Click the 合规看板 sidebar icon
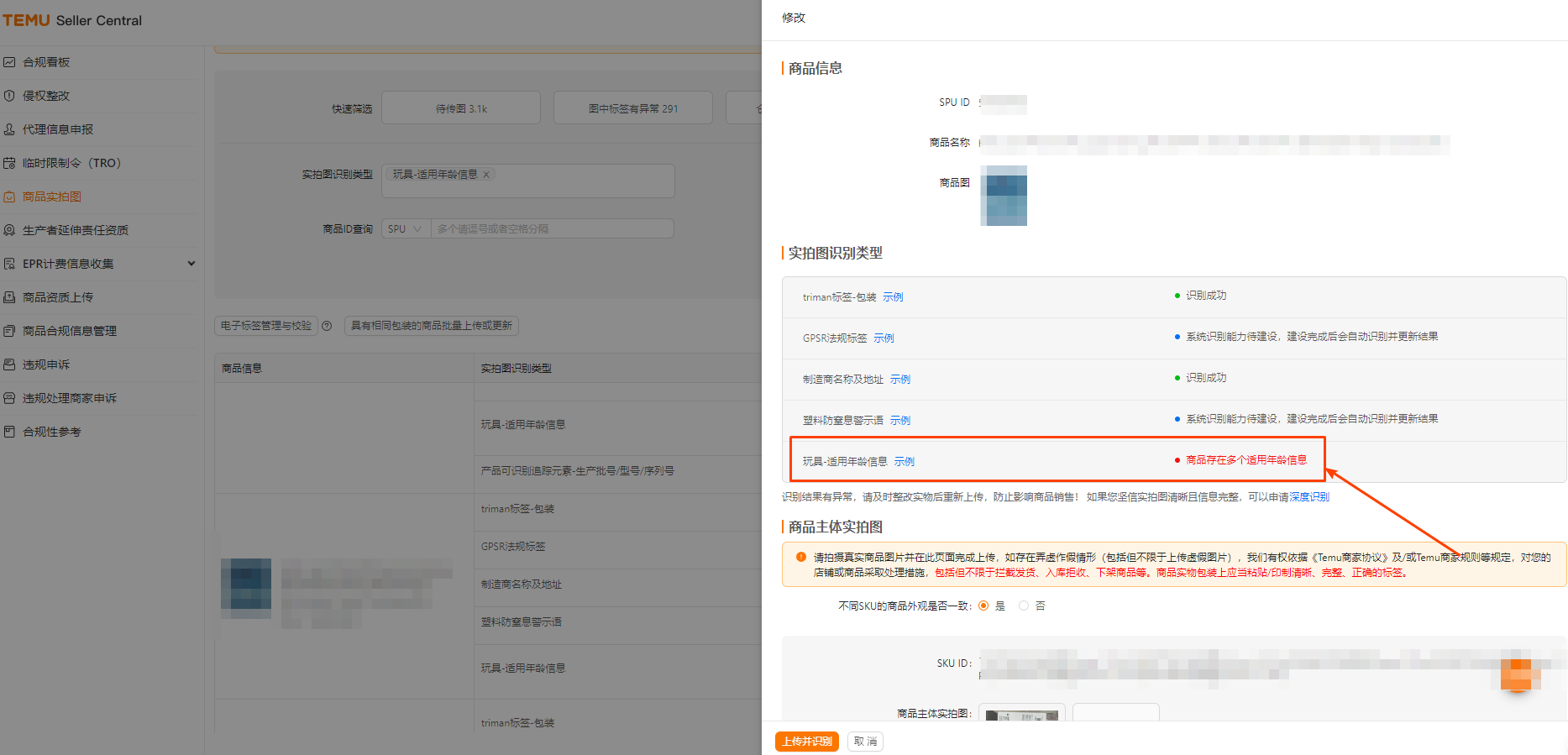Screen dimensions: 1568x755 9,62
